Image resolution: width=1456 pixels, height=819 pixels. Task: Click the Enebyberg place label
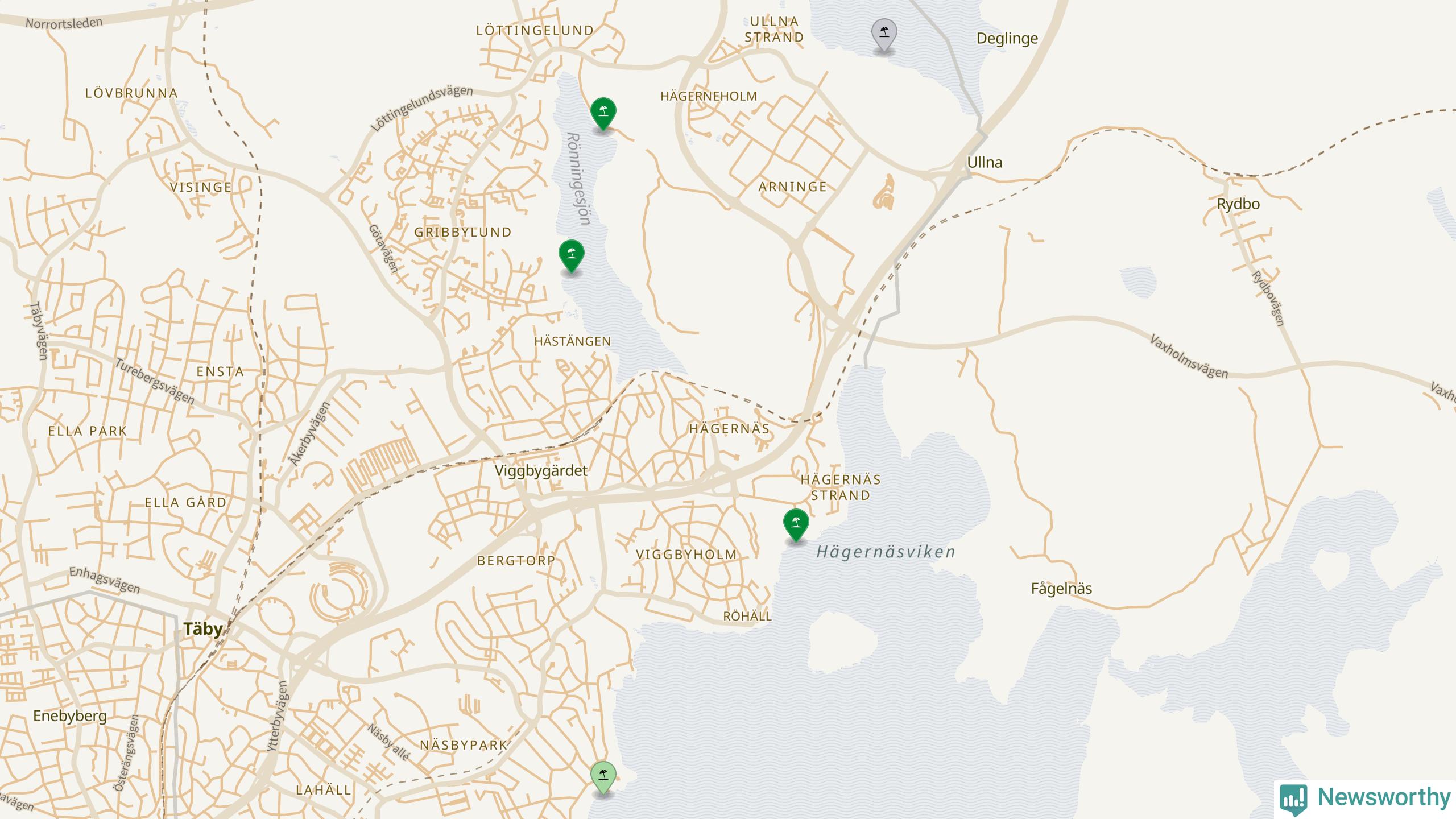click(x=70, y=716)
